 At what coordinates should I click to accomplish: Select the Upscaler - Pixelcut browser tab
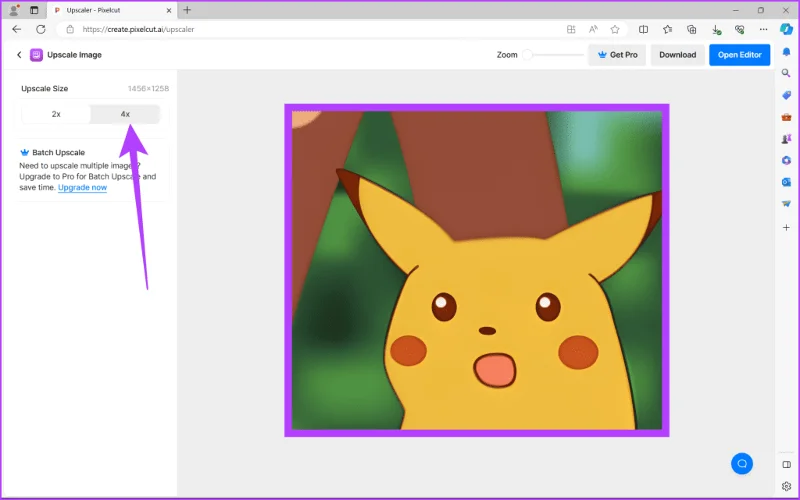pos(112,10)
